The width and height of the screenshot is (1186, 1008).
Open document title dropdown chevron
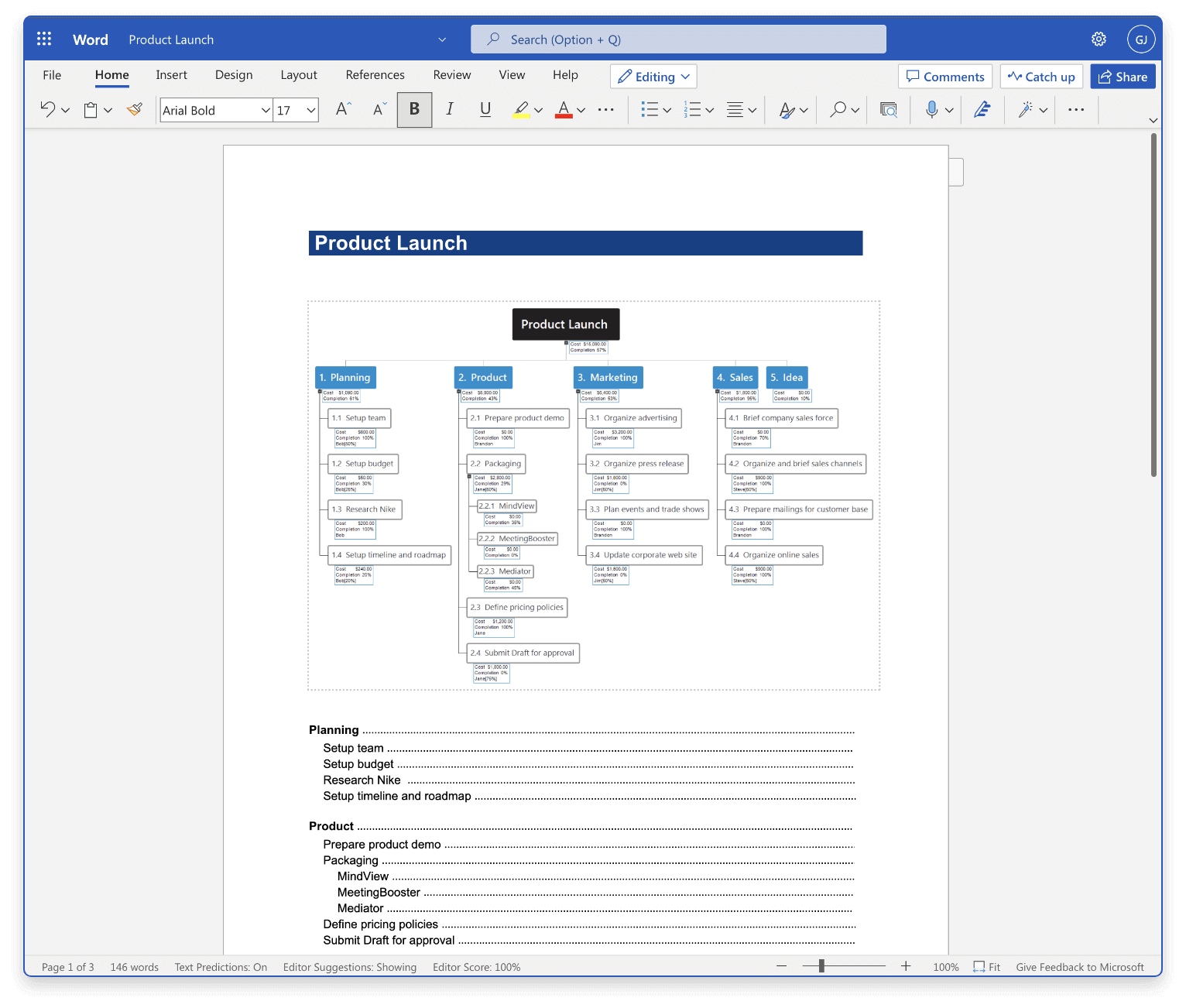pos(442,39)
